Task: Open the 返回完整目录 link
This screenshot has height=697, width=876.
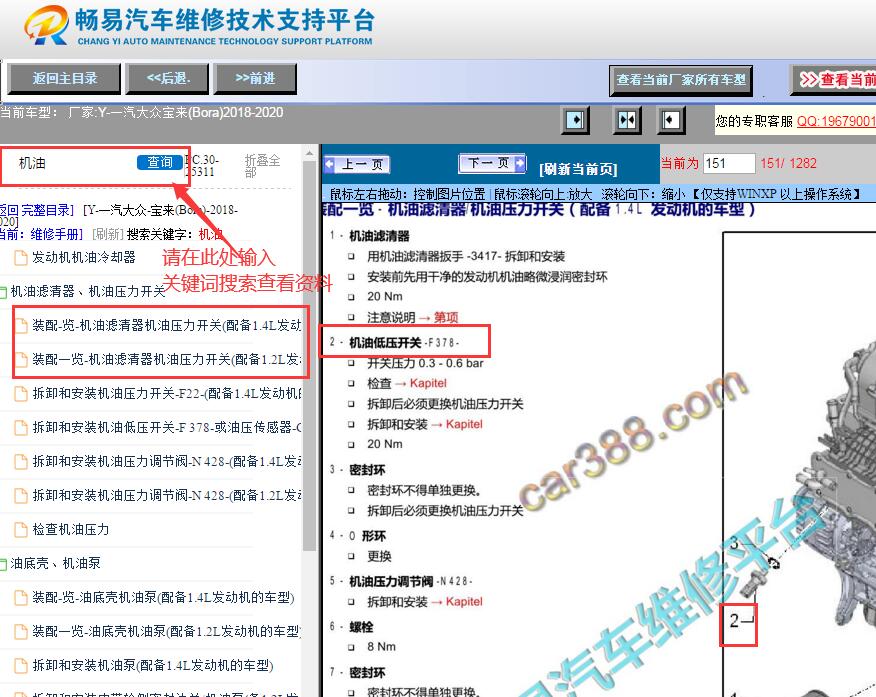Action: (x=36, y=211)
